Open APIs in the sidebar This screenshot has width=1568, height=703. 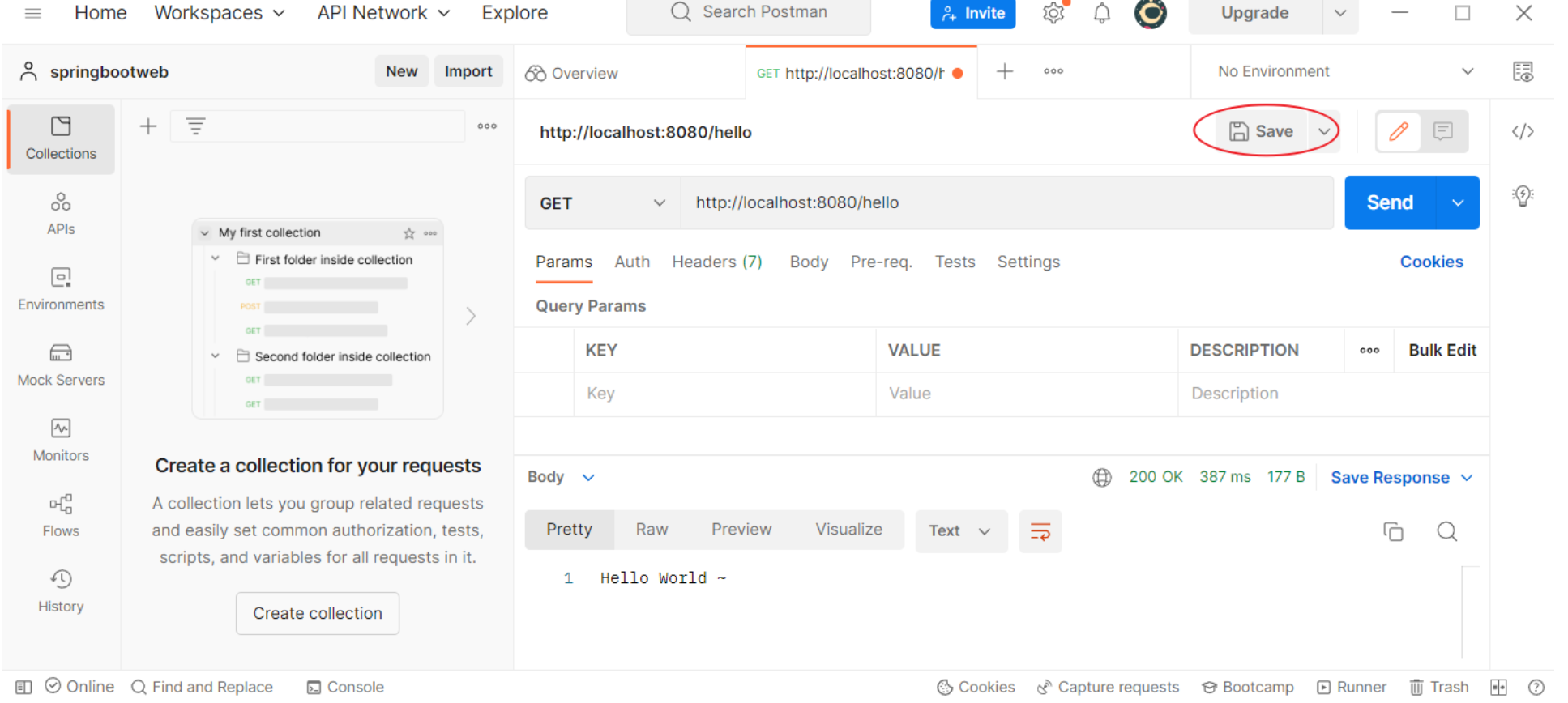coord(61,214)
